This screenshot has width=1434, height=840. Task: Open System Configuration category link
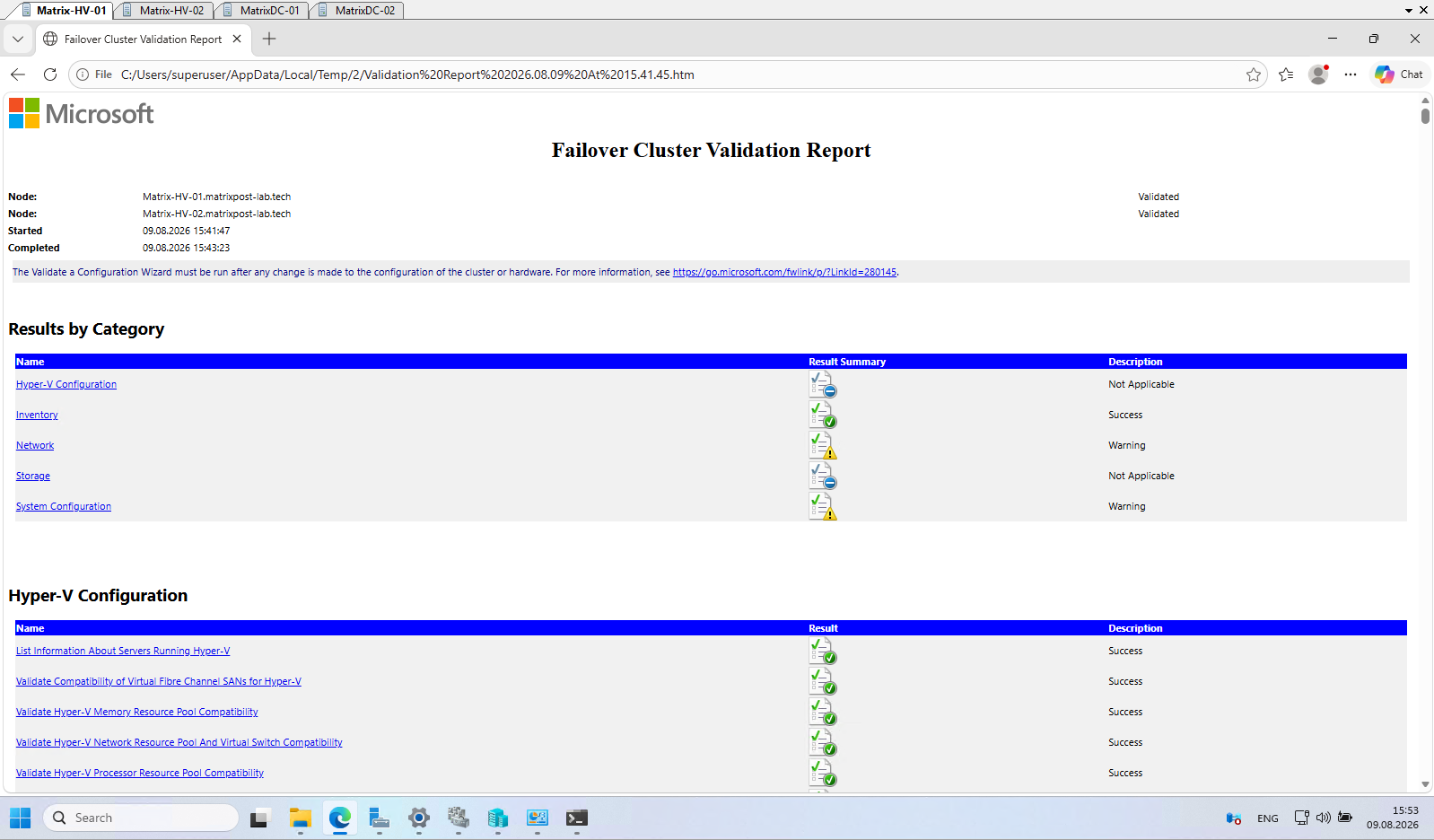tap(64, 506)
